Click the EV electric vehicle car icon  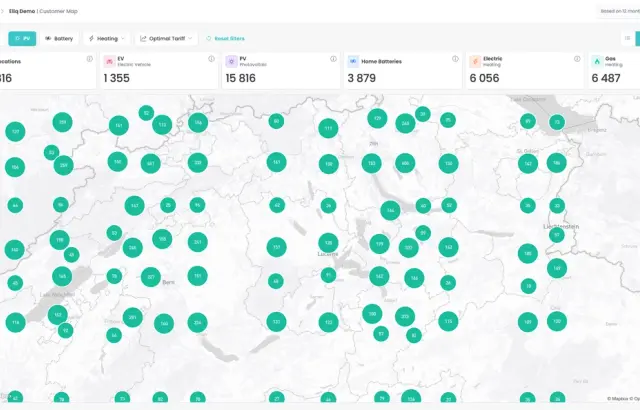(x=109, y=61)
